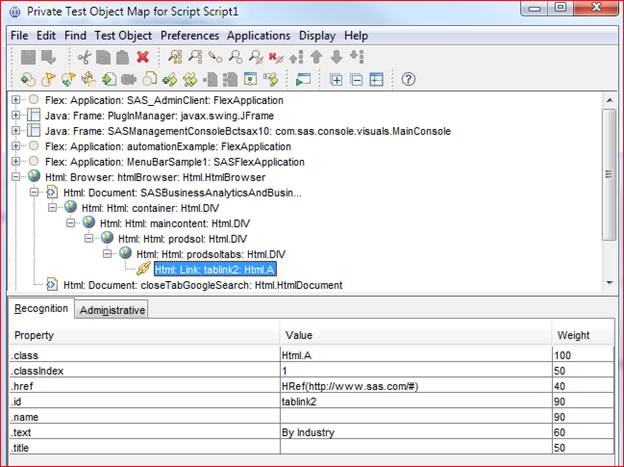Open the Test Object menu
Image resolution: width=624 pixels, height=467 pixels.
click(123, 35)
